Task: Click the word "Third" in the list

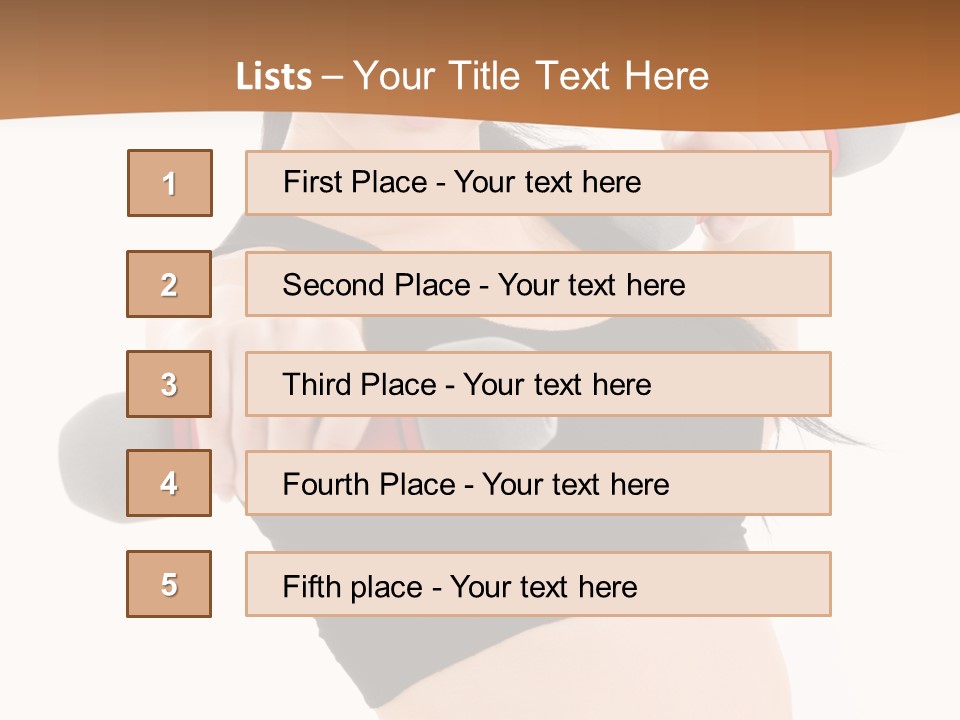Action: tap(316, 385)
